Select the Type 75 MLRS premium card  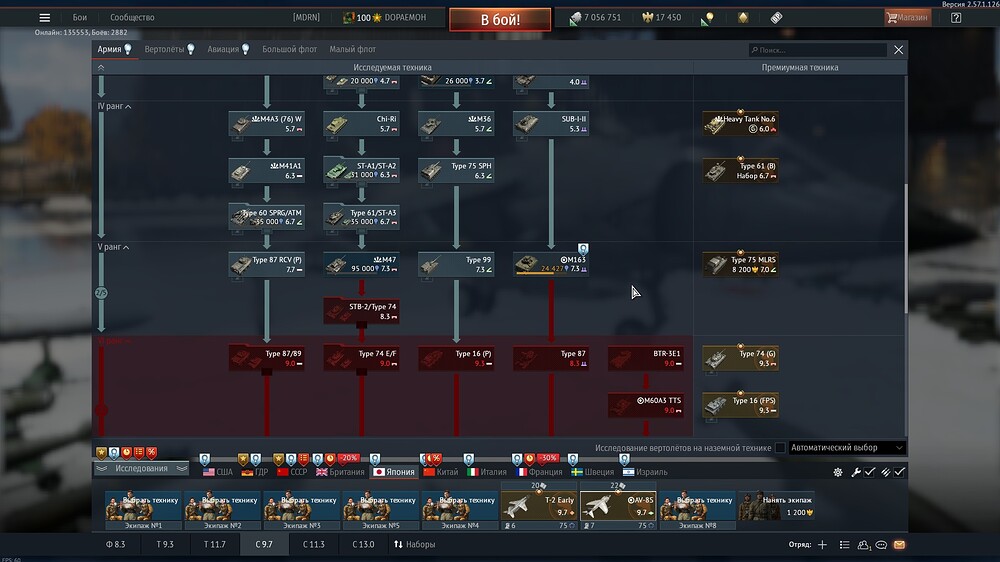click(x=740, y=264)
